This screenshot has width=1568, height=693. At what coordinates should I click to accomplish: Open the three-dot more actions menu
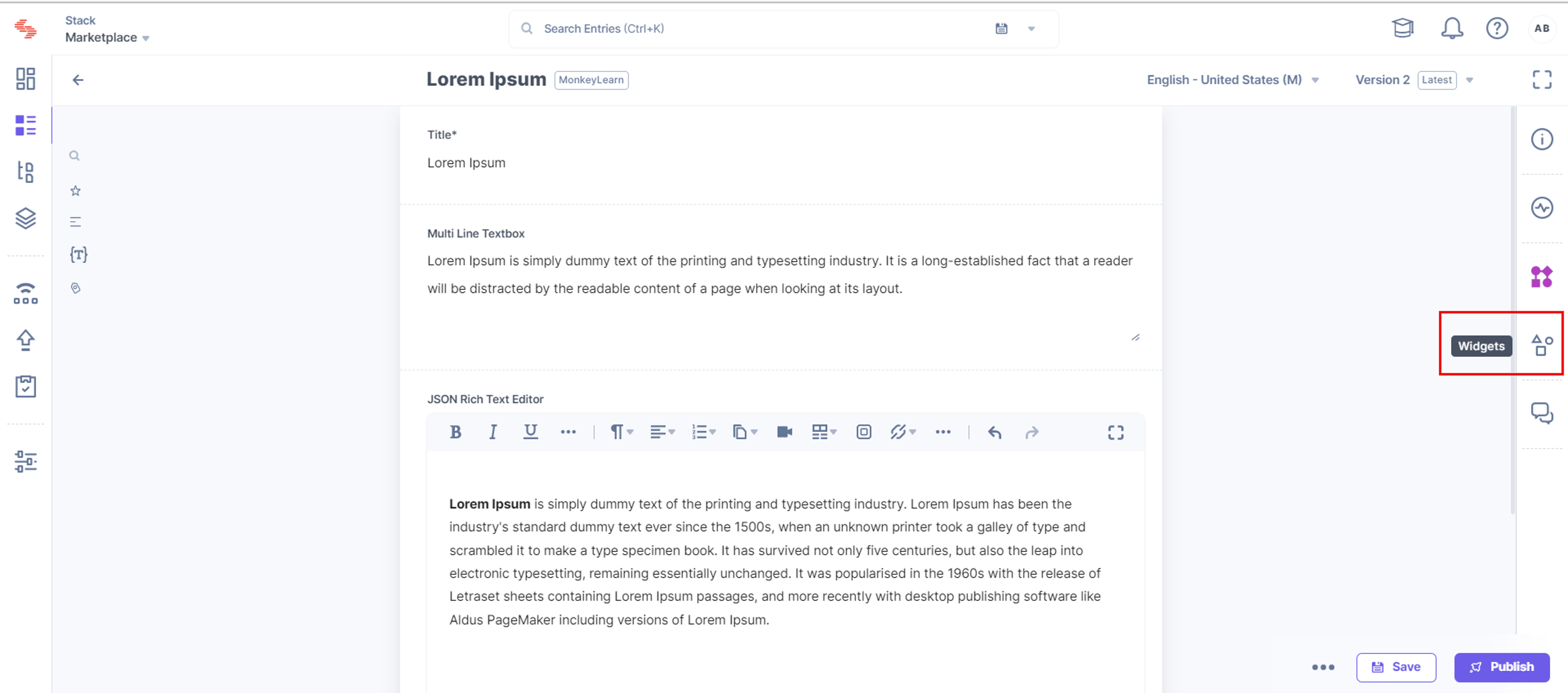tap(1323, 667)
